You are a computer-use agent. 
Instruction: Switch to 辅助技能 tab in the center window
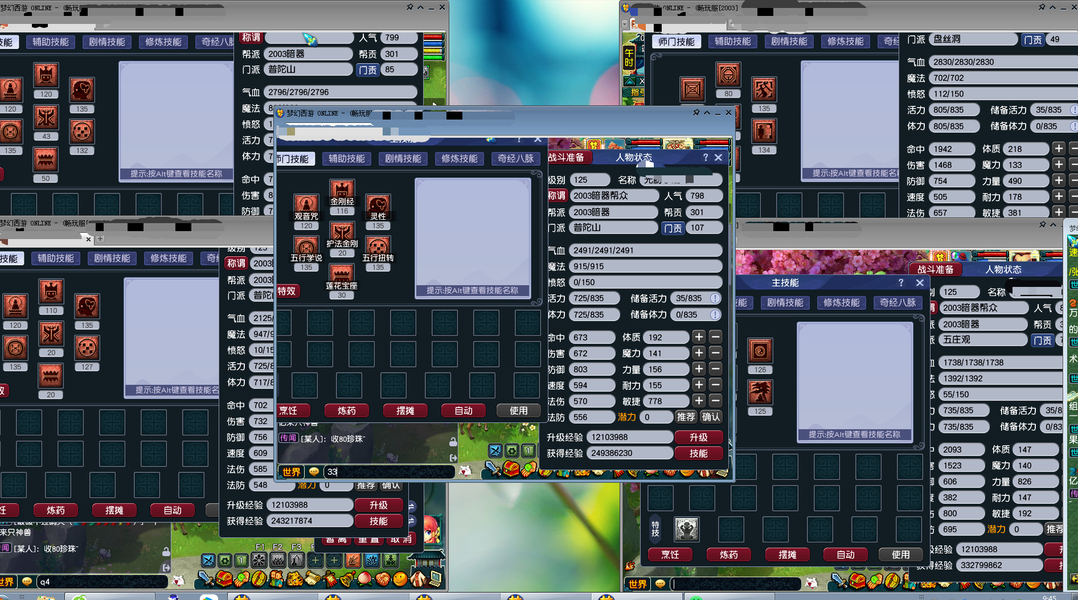click(346, 158)
